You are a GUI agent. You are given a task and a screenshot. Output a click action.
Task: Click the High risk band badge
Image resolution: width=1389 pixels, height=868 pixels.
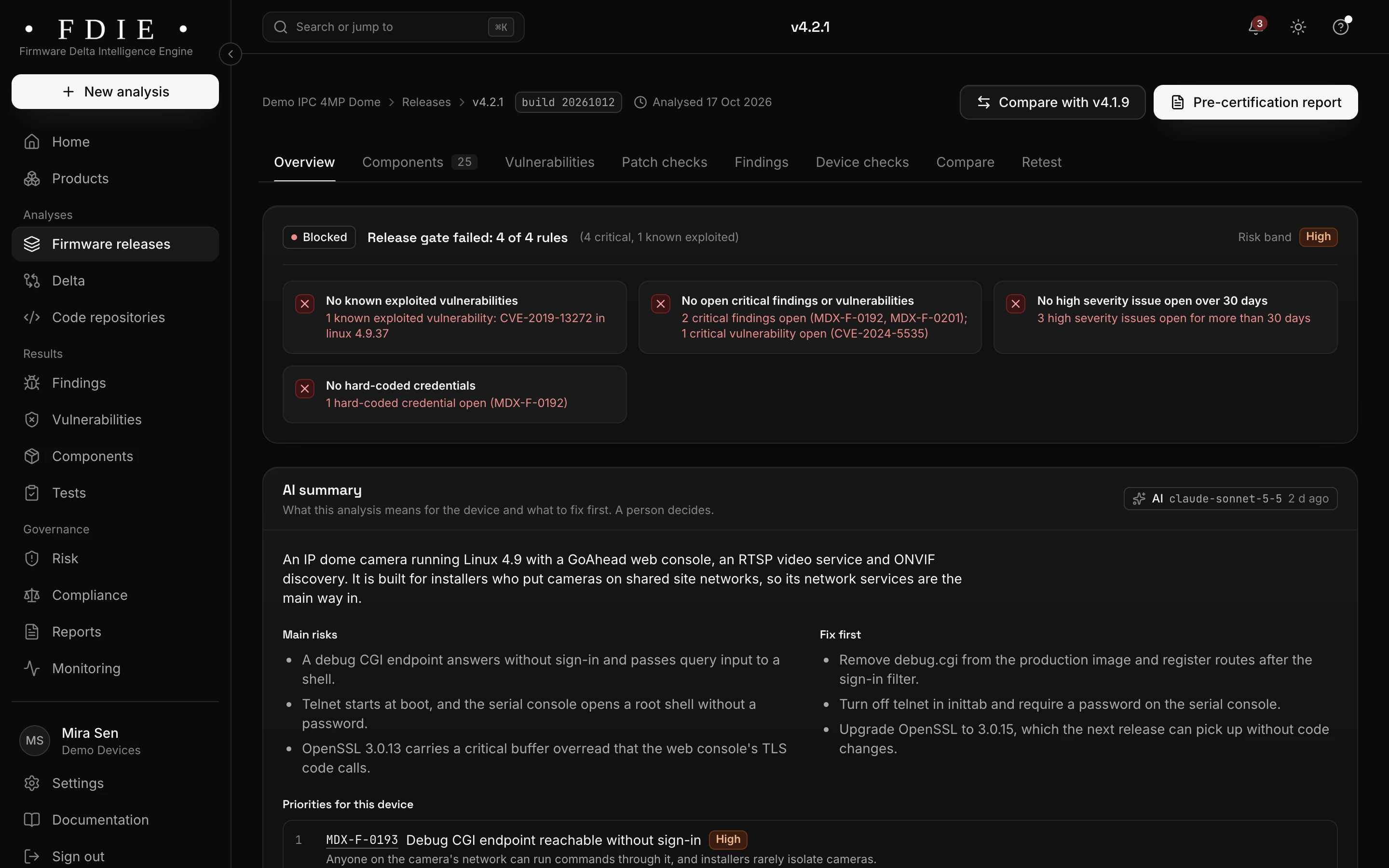click(x=1318, y=236)
